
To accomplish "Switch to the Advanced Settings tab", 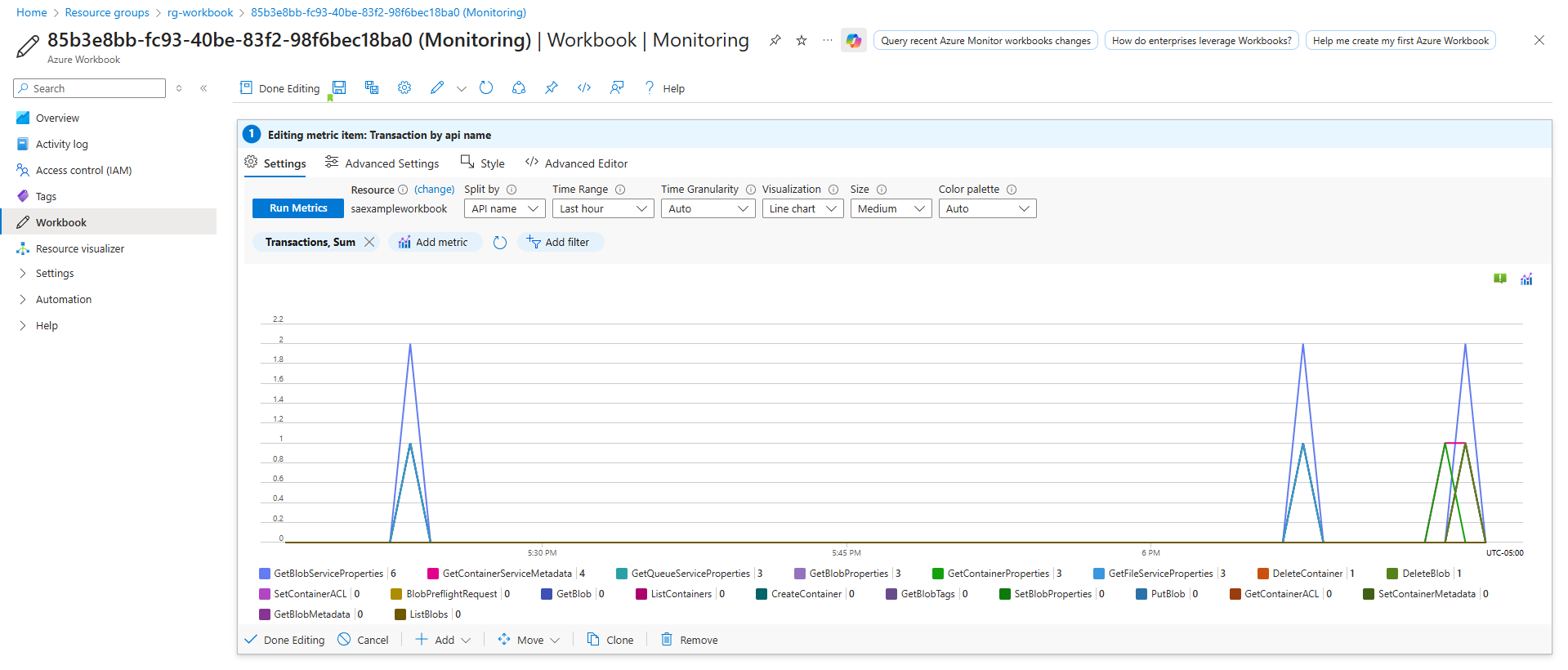I will [382, 163].
